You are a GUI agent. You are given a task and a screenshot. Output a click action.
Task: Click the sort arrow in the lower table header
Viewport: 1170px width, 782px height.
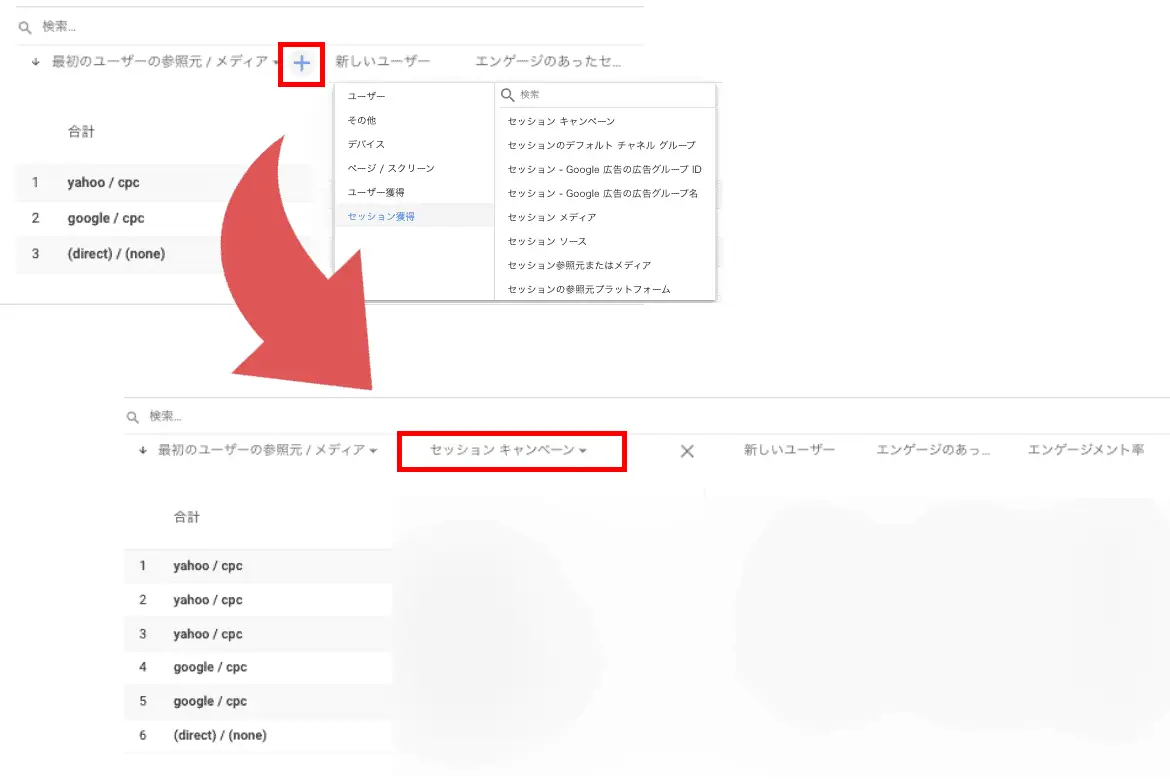click(x=141, y=450)
